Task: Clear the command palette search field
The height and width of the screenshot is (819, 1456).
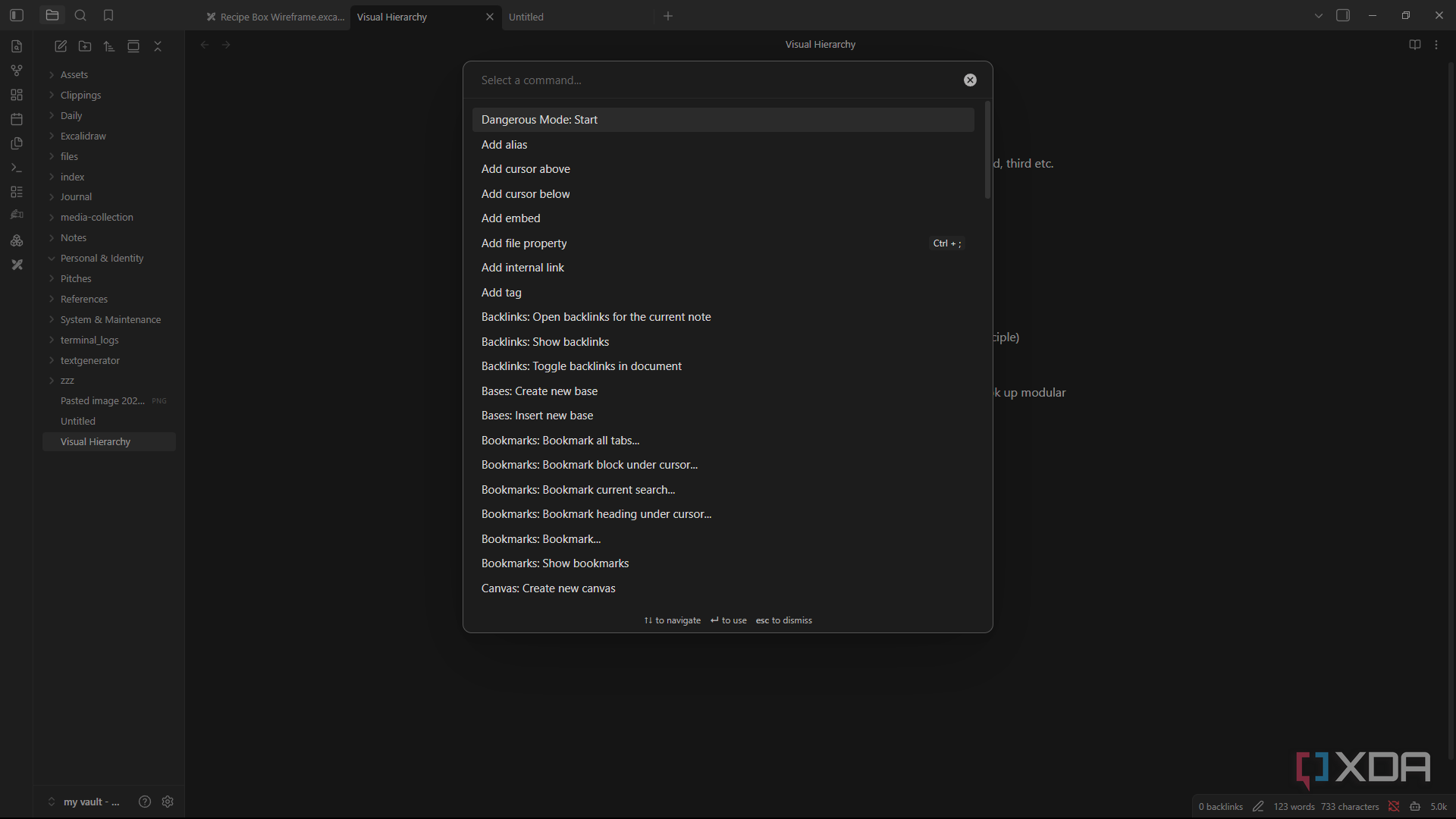Action: click(x=970, y=80)
